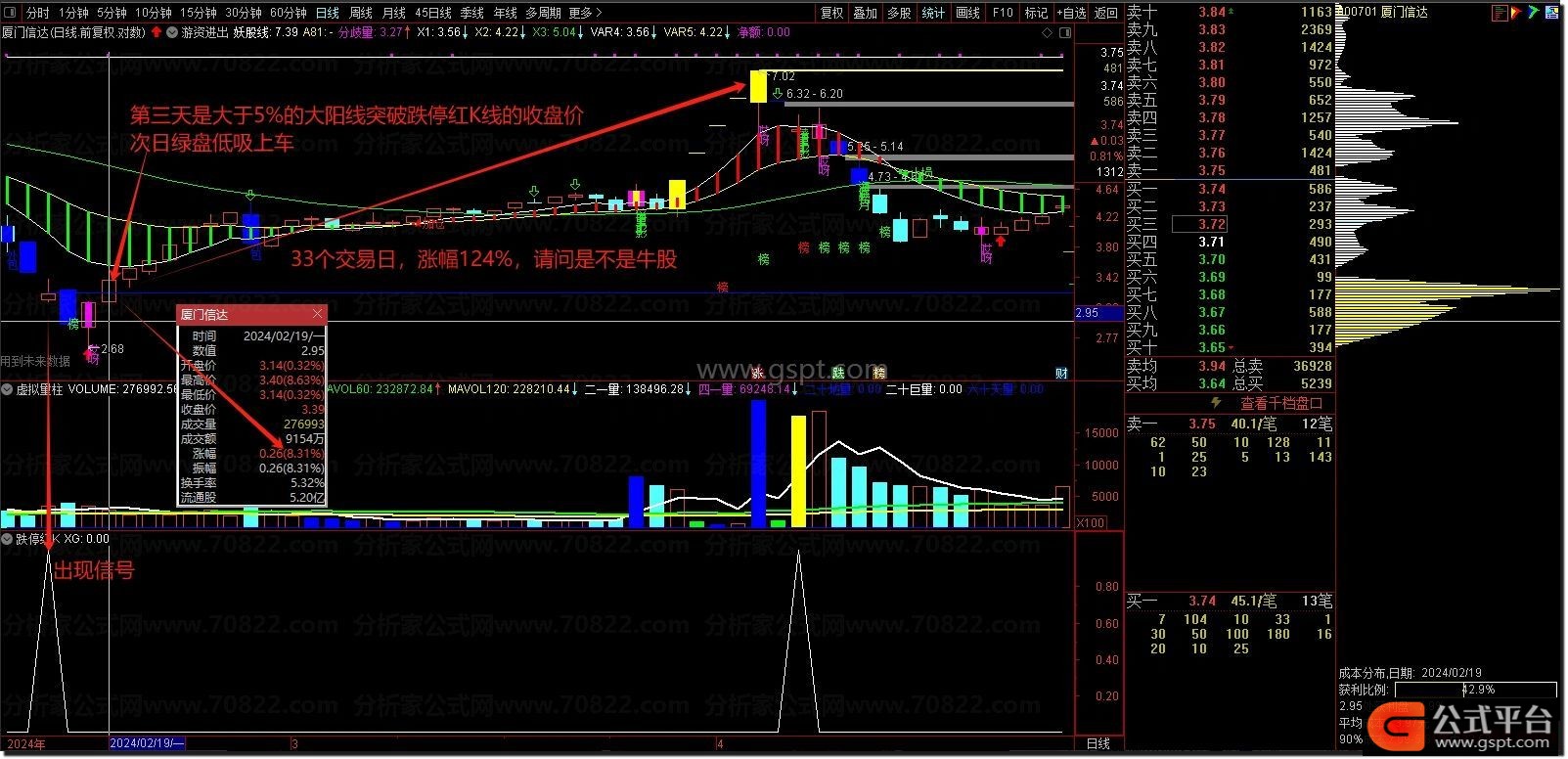
Task: Select the 15分钟 period tab
Action: (x=199, y=13)
